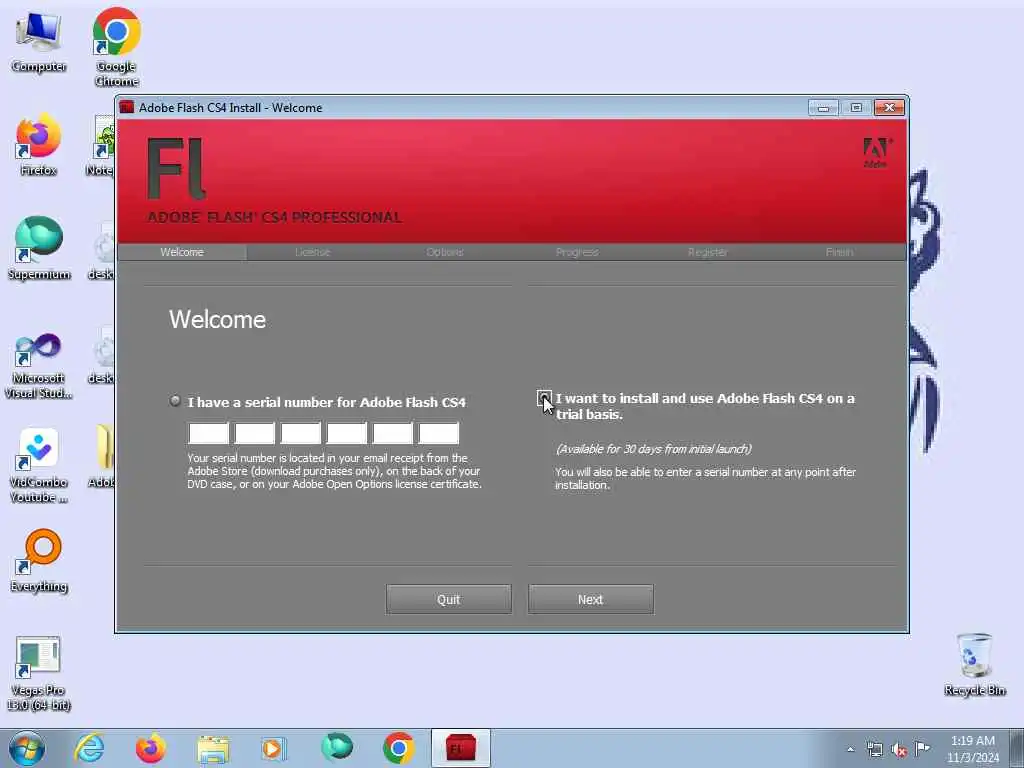Minimize the Flash CS4 installer window

coord(823,107)
